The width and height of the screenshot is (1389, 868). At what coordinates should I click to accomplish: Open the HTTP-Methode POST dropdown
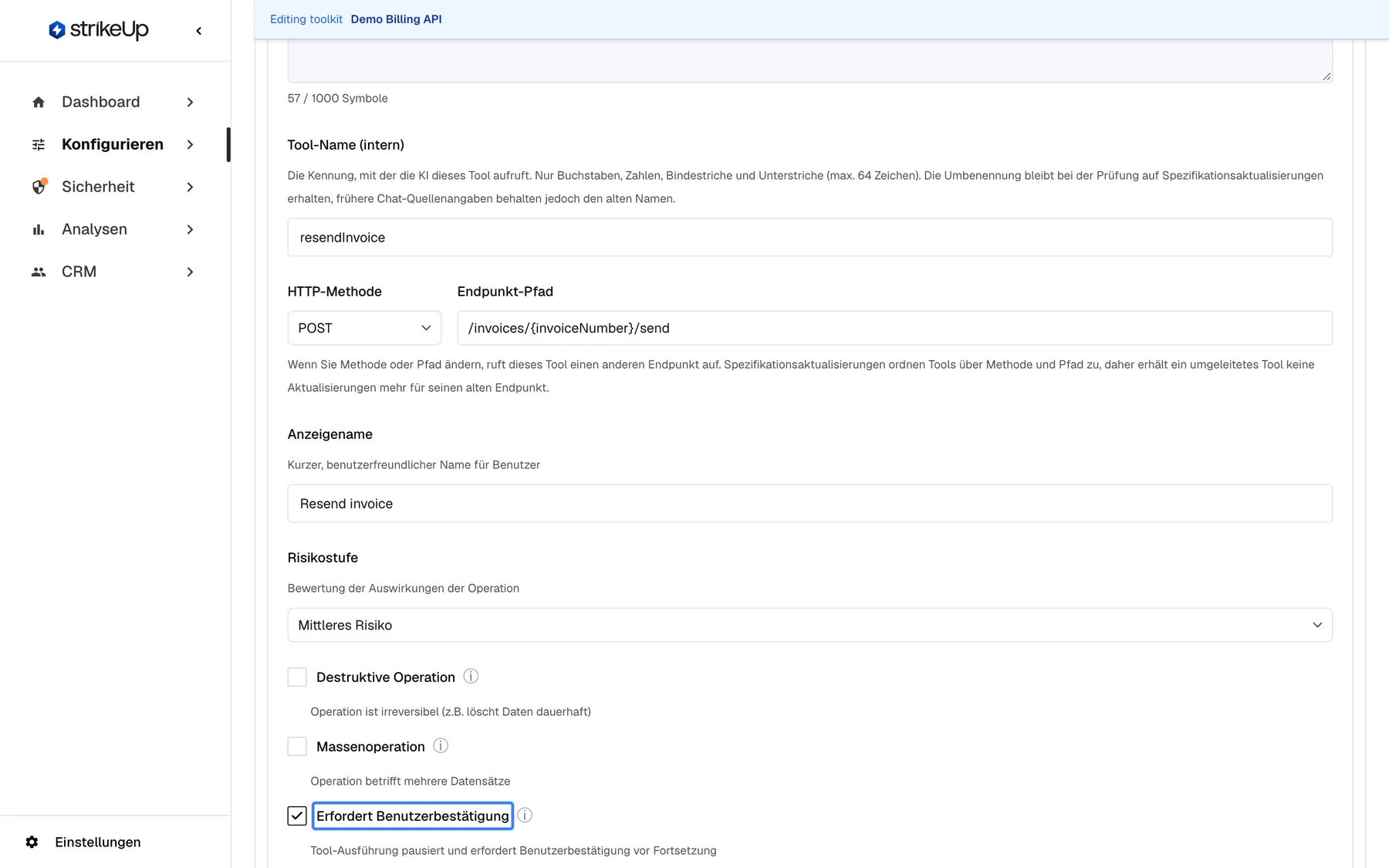coord(364,328)
